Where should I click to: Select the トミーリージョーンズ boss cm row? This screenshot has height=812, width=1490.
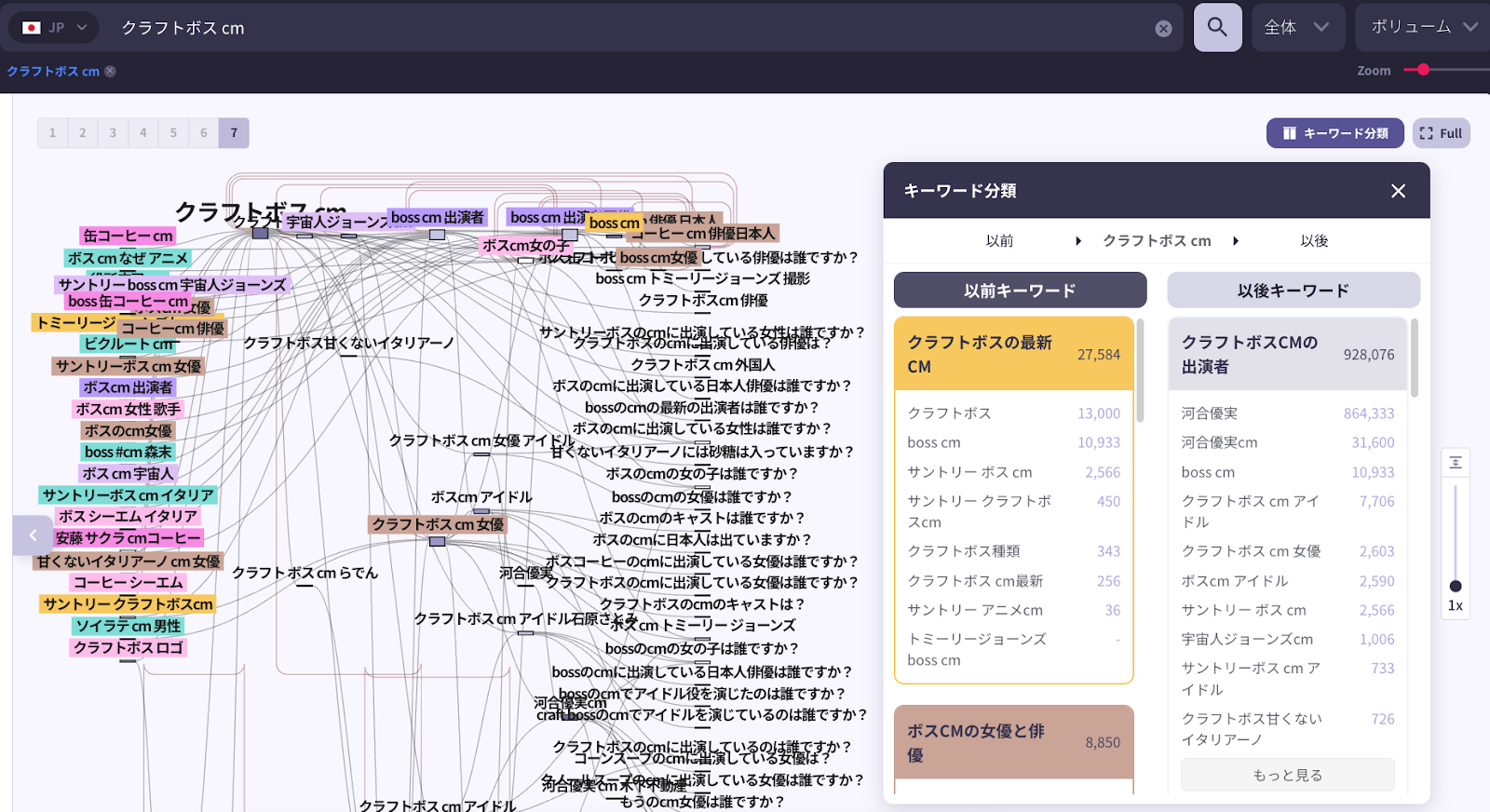pos(1014,650)
